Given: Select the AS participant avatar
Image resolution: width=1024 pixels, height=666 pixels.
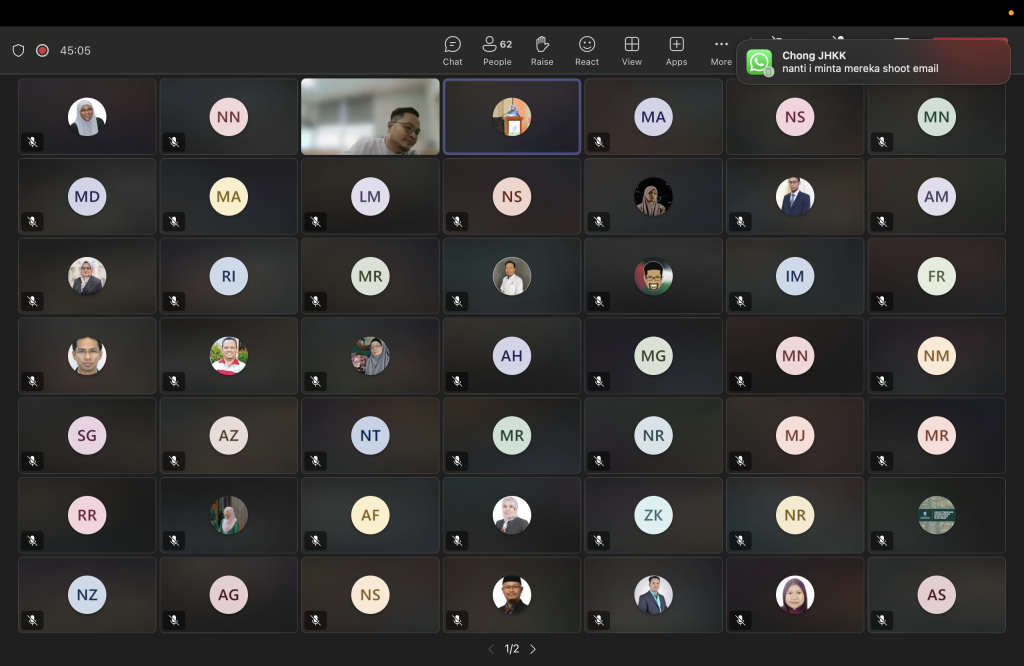Looking at the screenshot, I should tap(936, 595).
